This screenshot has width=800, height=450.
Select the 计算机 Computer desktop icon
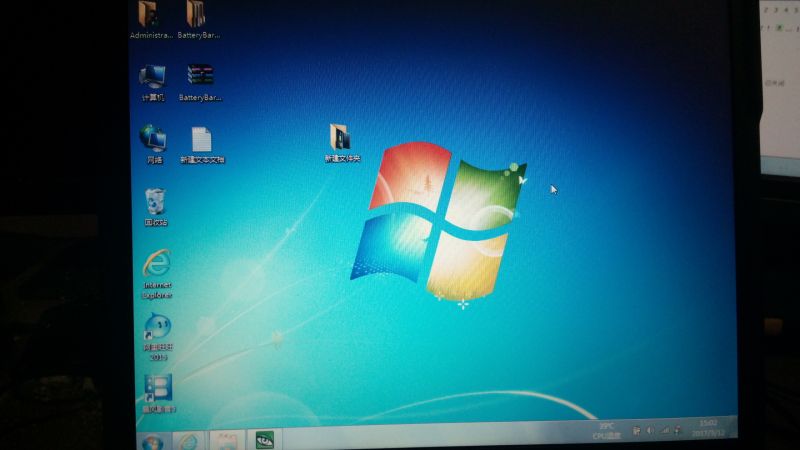(153, 83)
